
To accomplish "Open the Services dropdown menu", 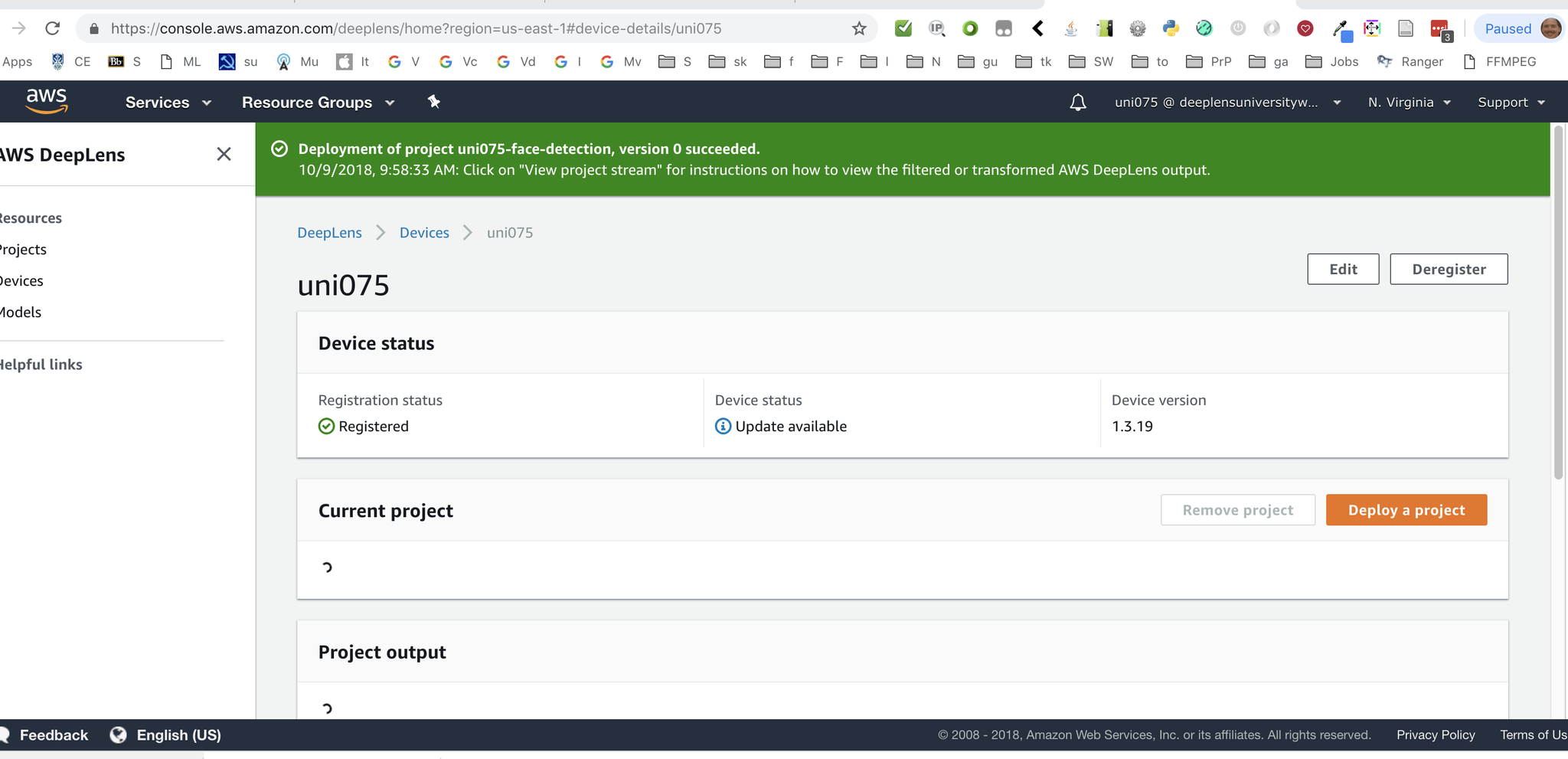I will coord(168,102).
